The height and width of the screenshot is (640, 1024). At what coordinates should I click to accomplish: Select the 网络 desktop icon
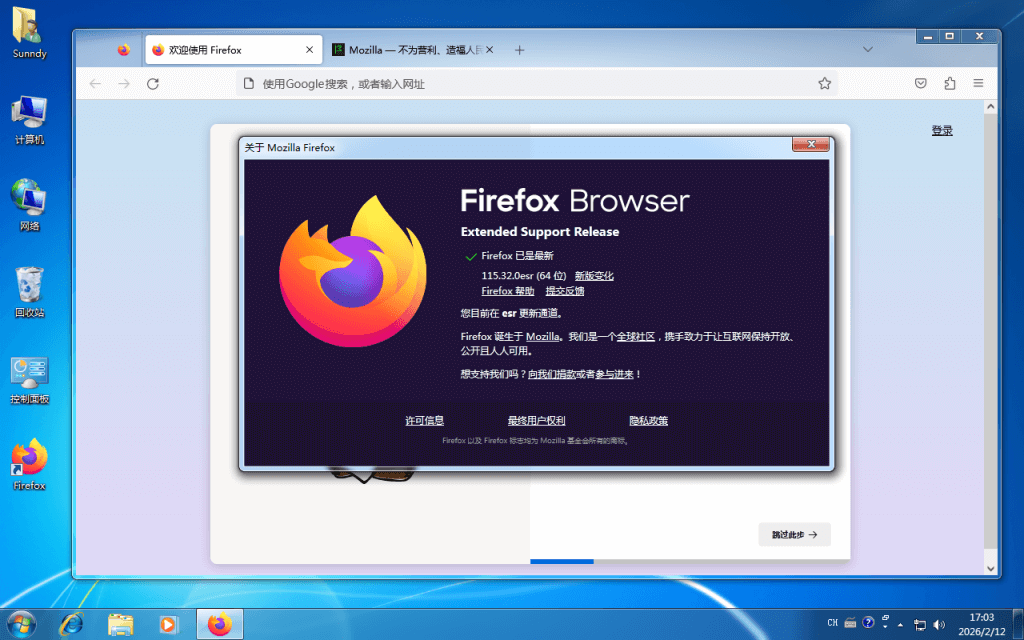(29, 206)
